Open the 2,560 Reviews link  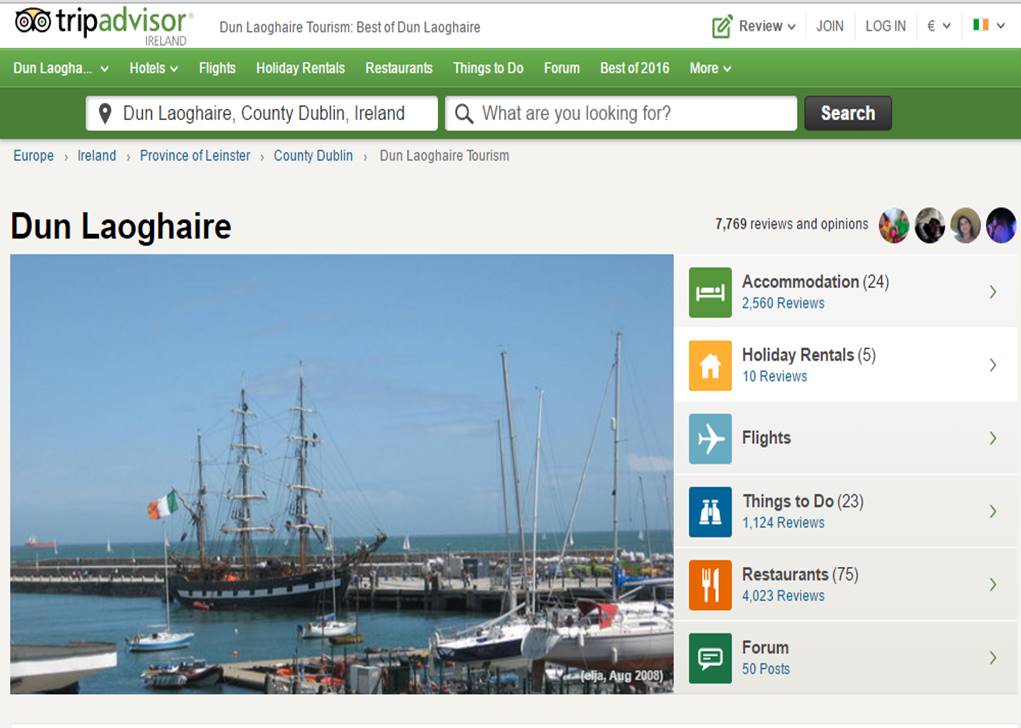[783, 303]
